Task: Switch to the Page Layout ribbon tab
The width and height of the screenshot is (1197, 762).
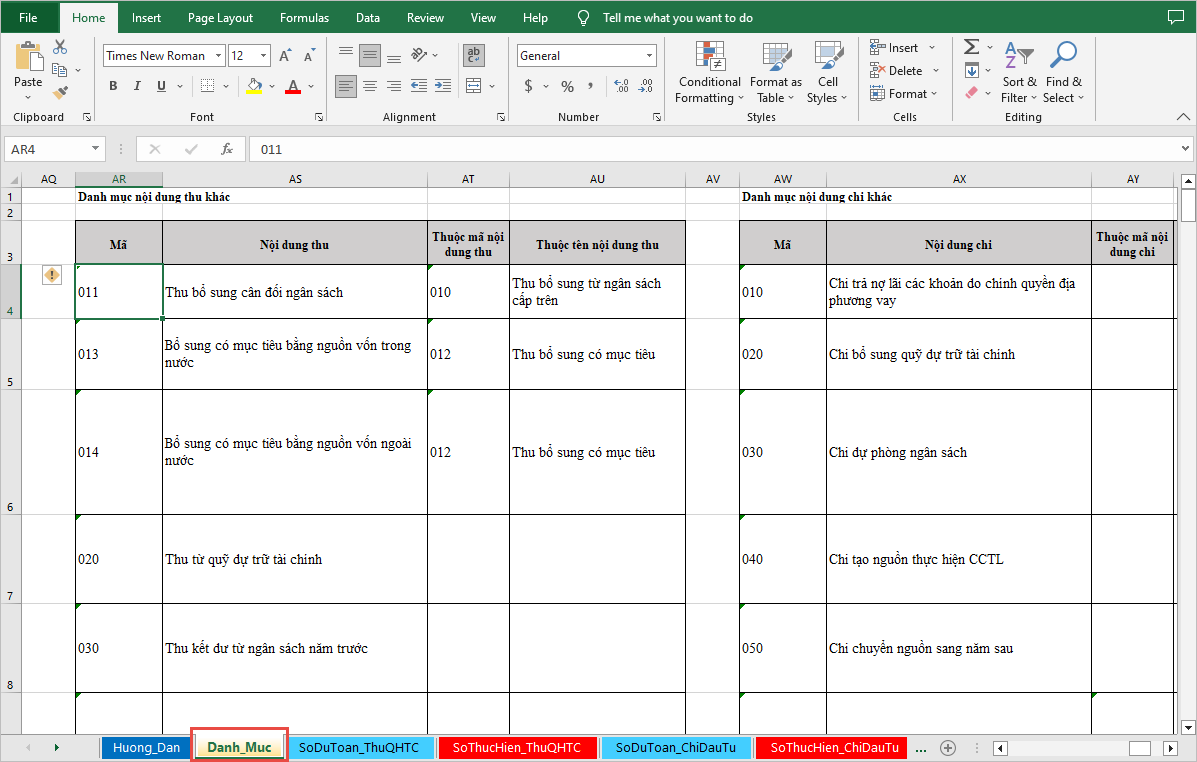Action: tap(220, 18)
